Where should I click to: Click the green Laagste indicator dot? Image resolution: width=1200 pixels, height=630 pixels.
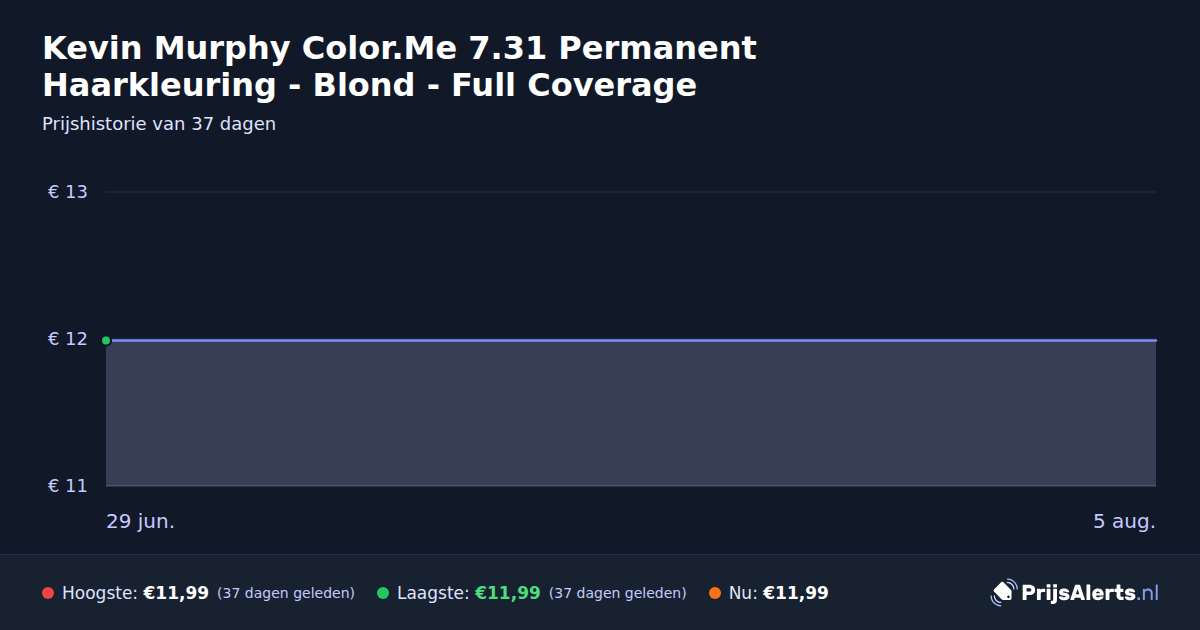(382, 593)
